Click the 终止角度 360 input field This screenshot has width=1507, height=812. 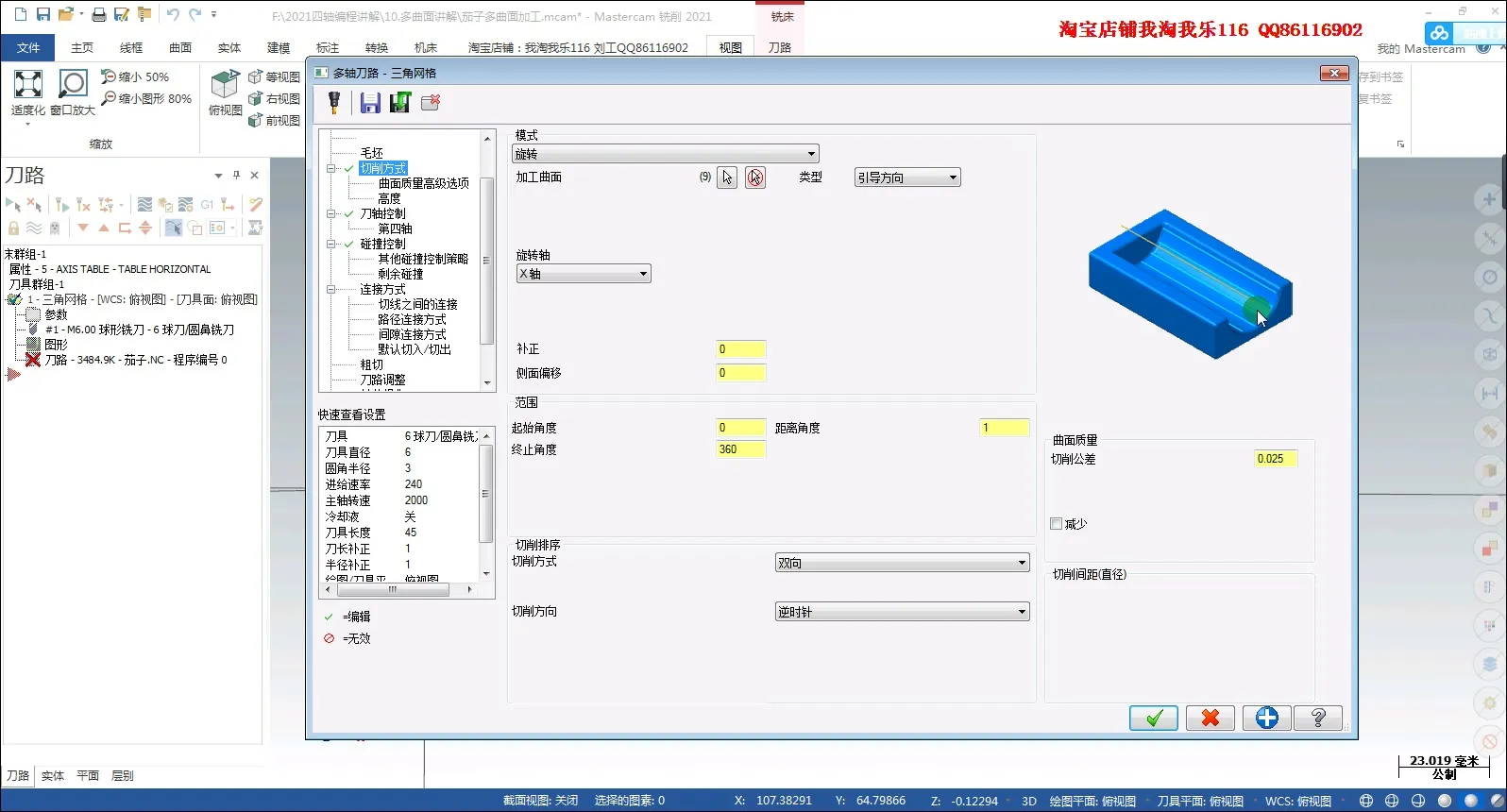coord(740,449)
